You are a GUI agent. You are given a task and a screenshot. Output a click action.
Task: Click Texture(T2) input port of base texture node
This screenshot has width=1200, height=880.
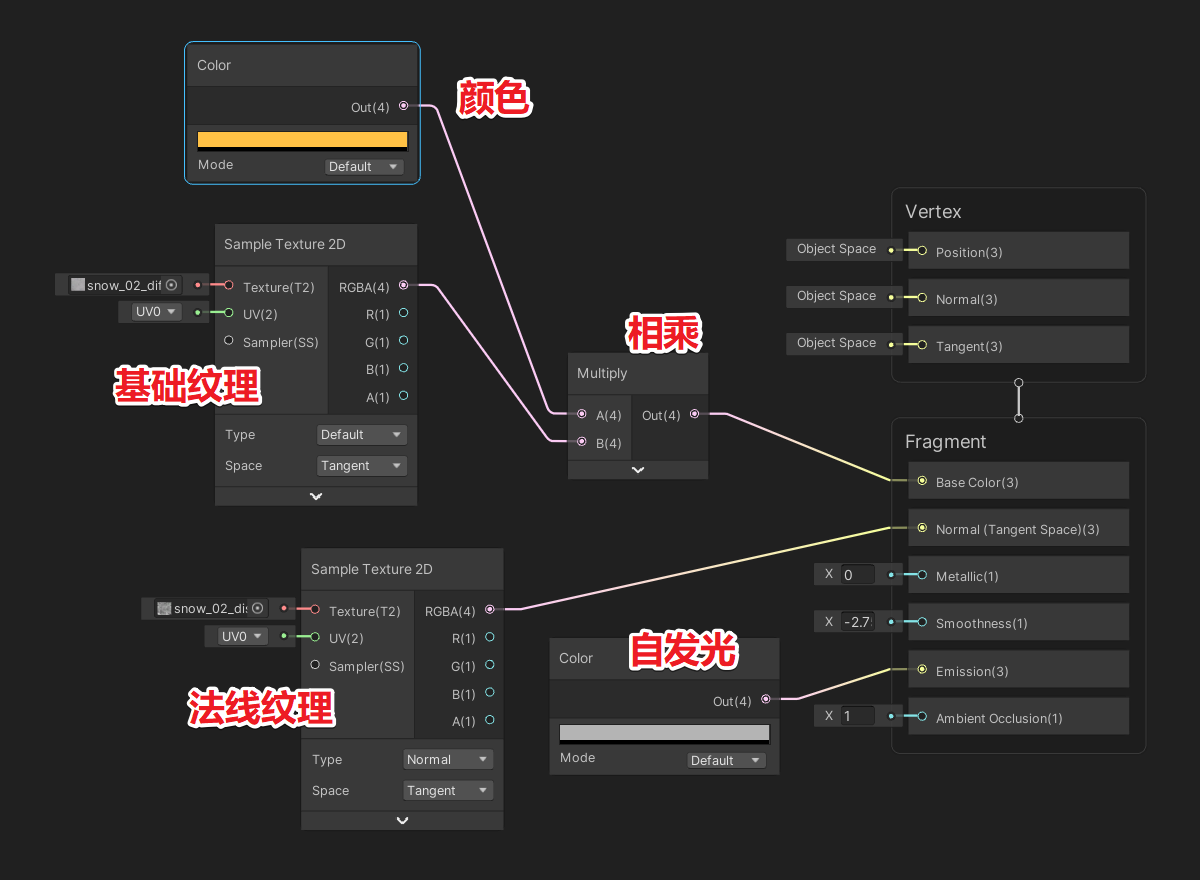pyautogui.click(x=229, y=286)
